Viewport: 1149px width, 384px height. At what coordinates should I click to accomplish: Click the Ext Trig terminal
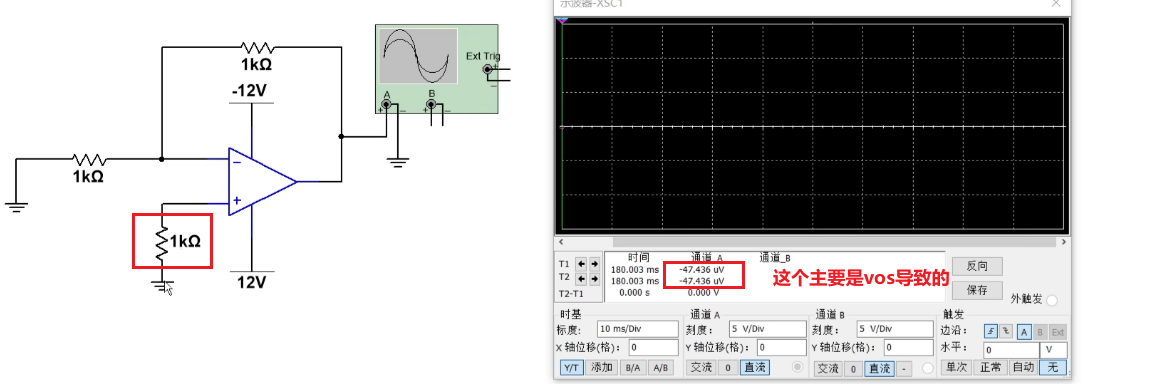coord(487,70)
